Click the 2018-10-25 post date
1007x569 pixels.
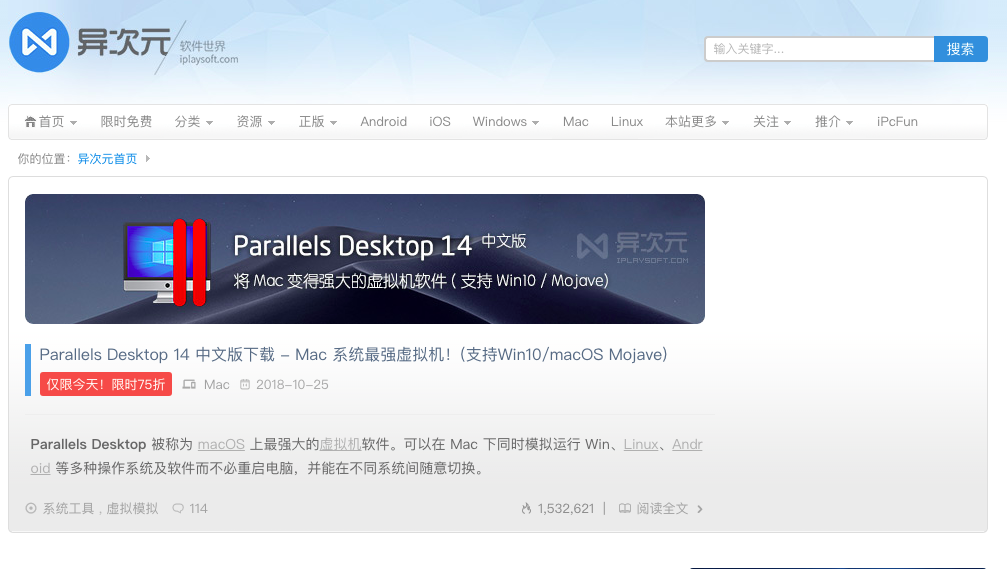point(292,384)
